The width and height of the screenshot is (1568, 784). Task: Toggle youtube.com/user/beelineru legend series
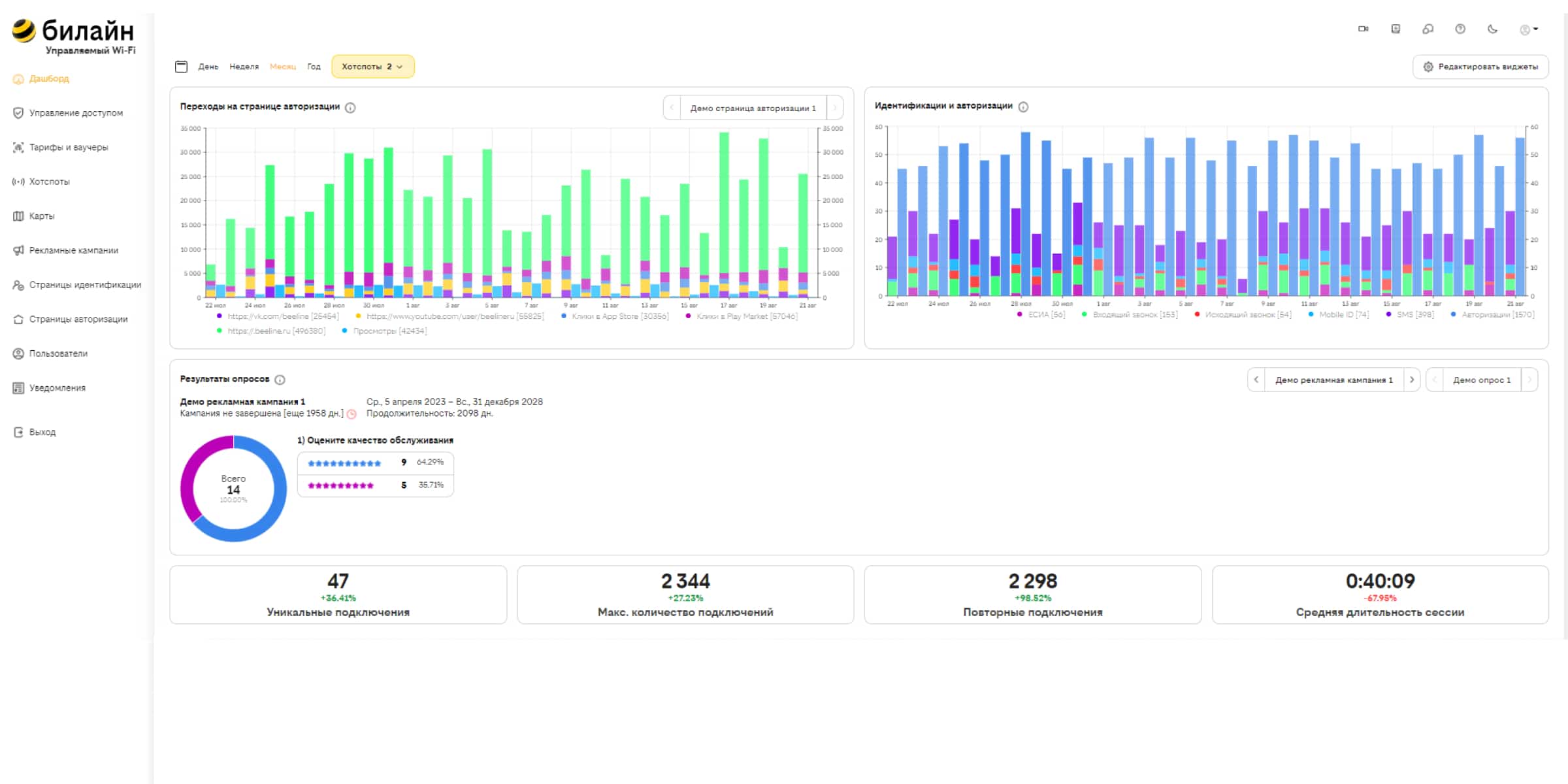point(449,316)
